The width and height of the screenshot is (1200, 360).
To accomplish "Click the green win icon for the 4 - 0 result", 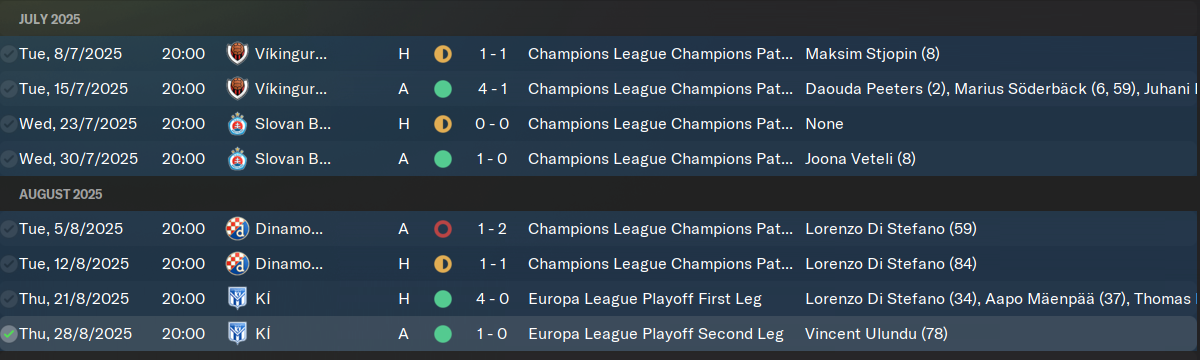I will pyautogui.click(x=443, y=299).
